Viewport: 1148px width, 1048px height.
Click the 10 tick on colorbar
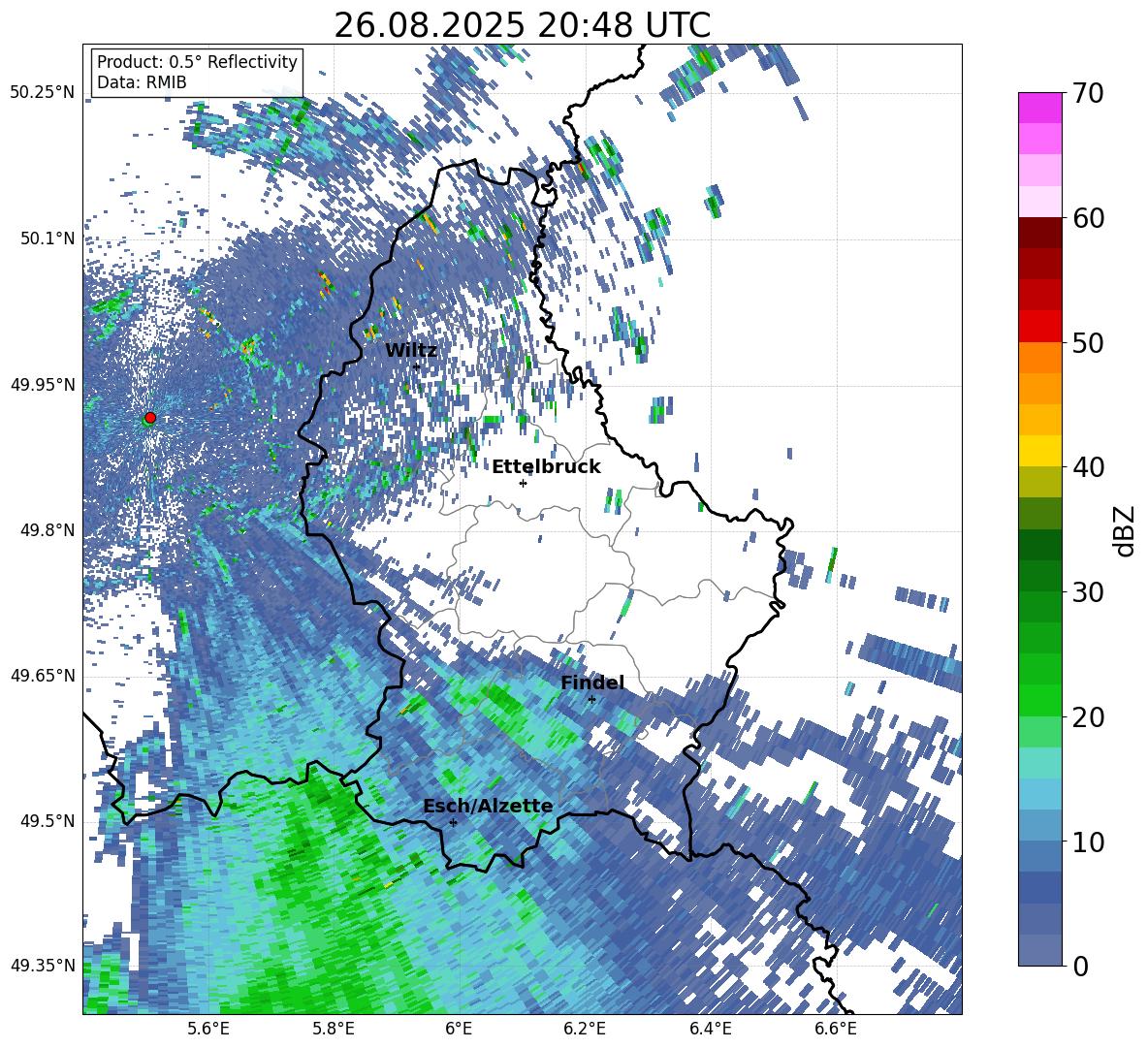click(1088, 842)
